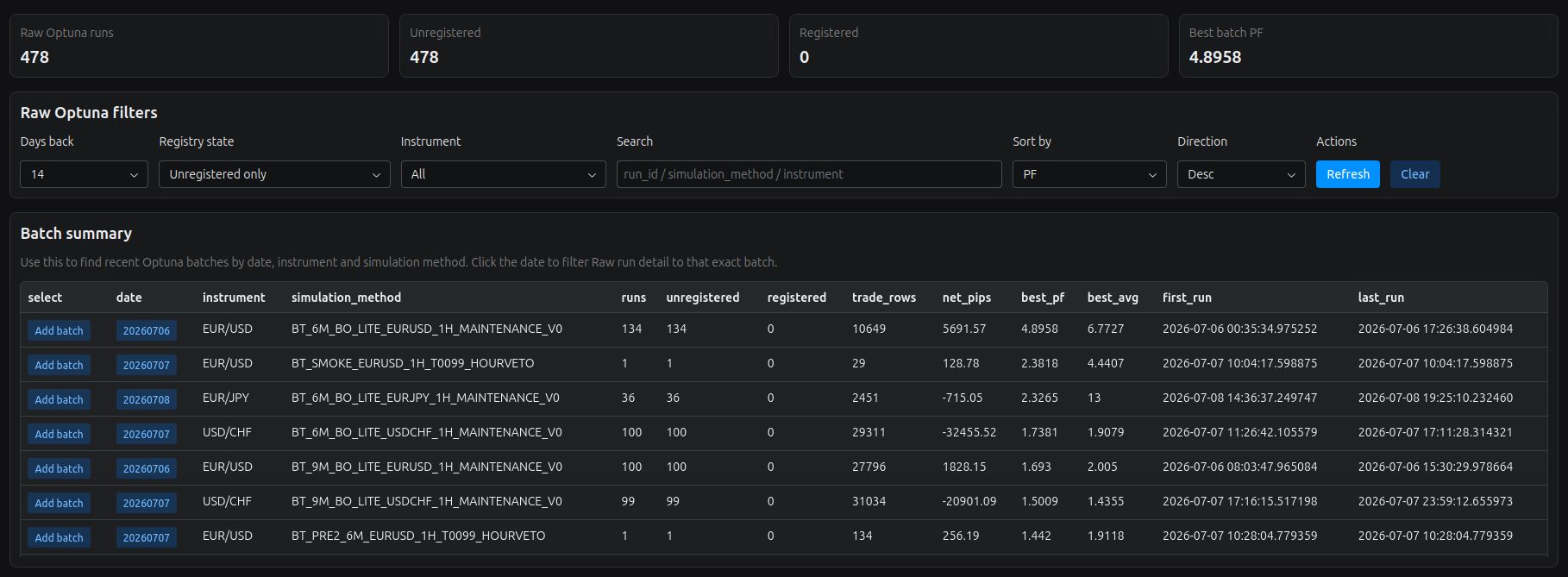The width and height of the screenshot is (1568, 577).
Task: Open the Days back dropdown
Action: pos(84,174)
